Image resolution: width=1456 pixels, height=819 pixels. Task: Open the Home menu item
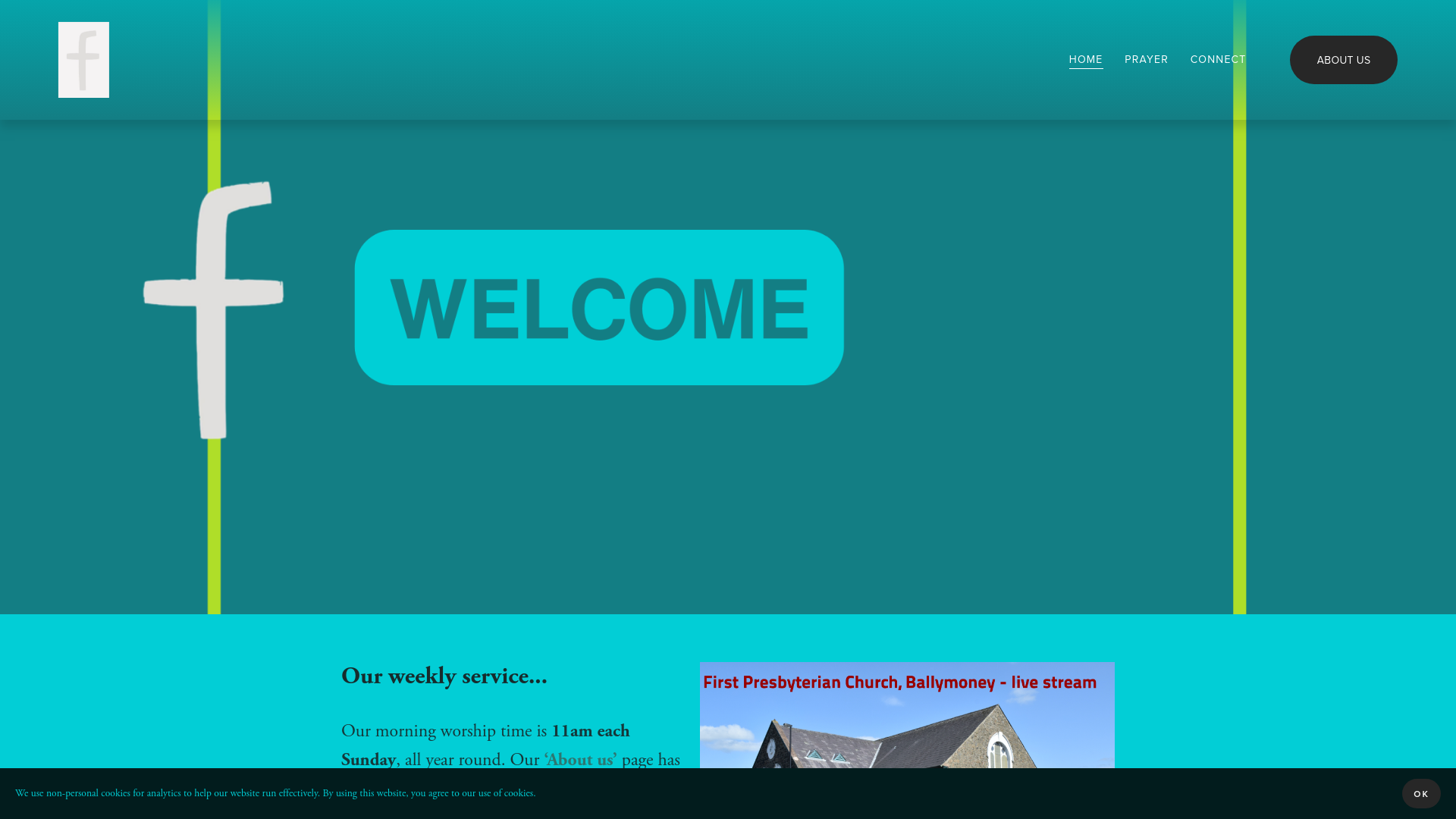tap(1085, 60)
